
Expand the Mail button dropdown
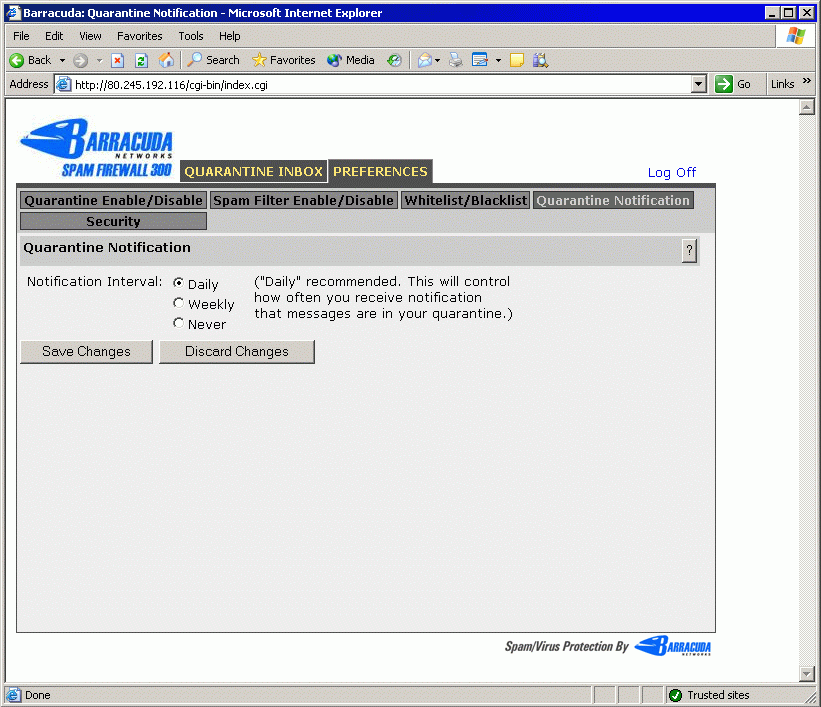pyautogui.click(x=438, y=60)
